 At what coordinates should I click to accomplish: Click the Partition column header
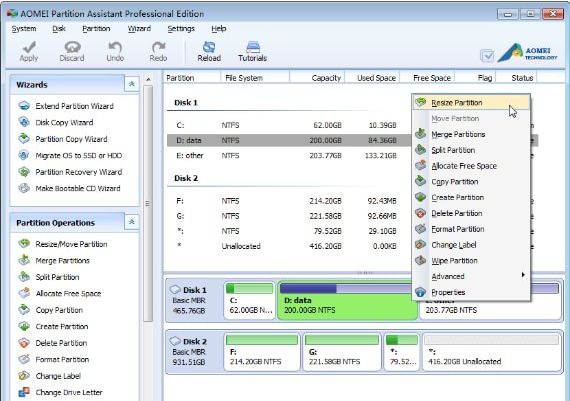coord(192,77)
